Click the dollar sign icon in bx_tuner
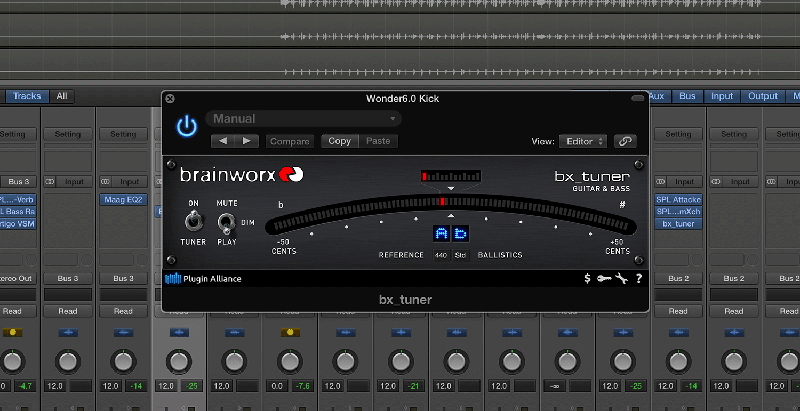 tap(587, 278)
